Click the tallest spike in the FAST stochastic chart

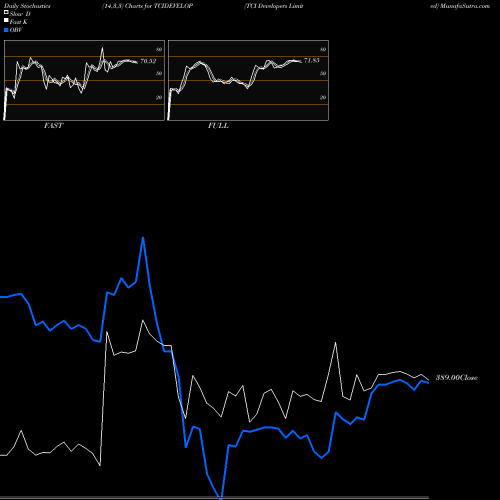(x=102, y=48)
